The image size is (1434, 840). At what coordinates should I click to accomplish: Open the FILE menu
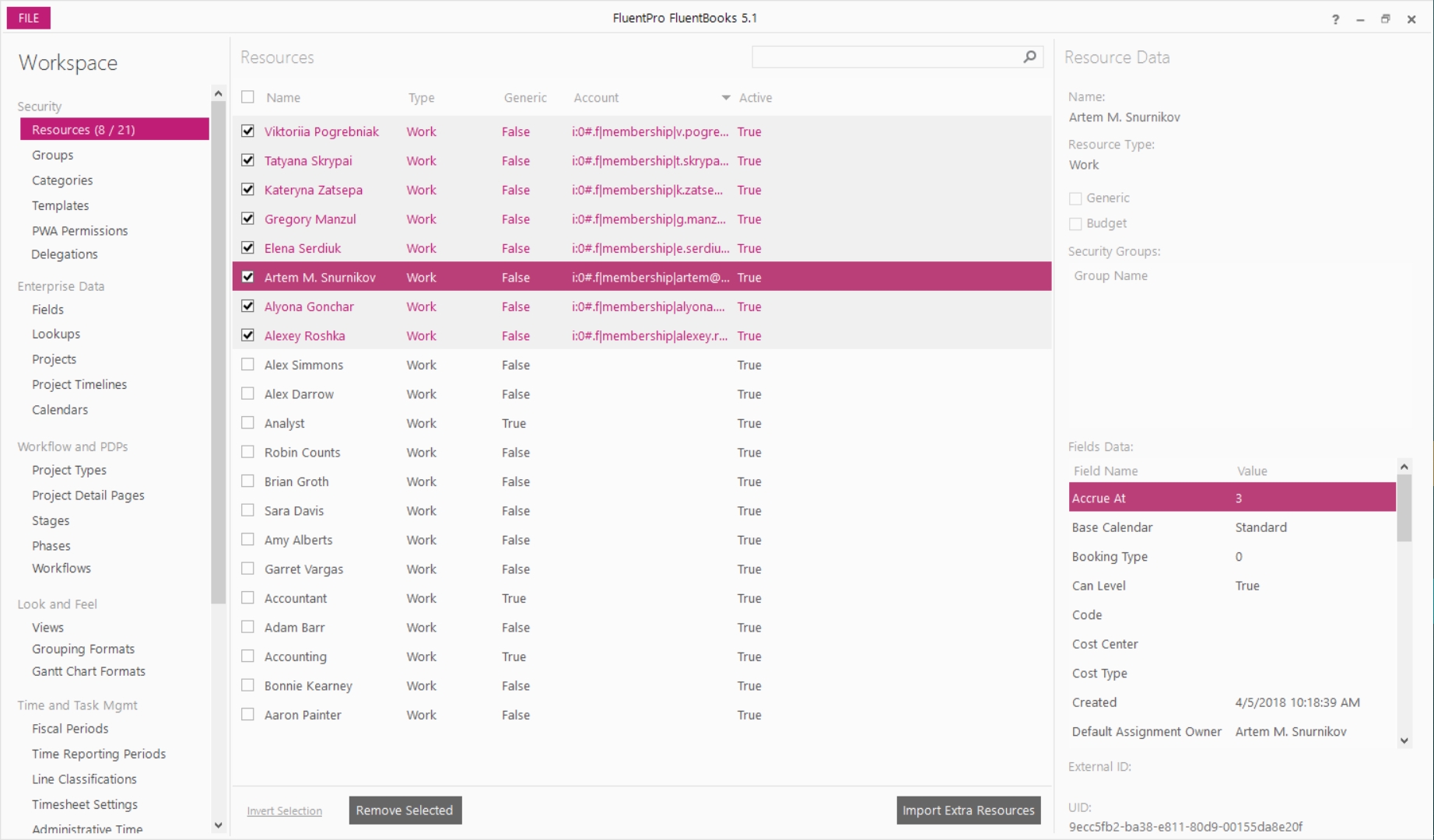29,18
